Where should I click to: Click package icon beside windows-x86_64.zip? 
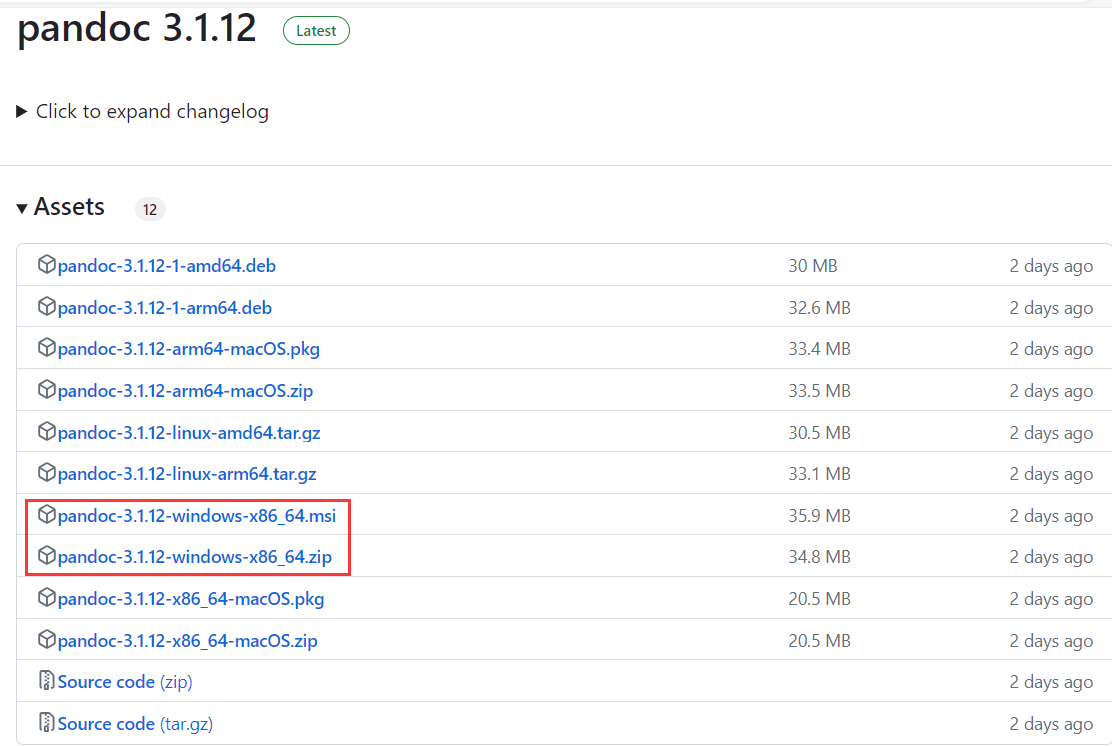[47, 555]
